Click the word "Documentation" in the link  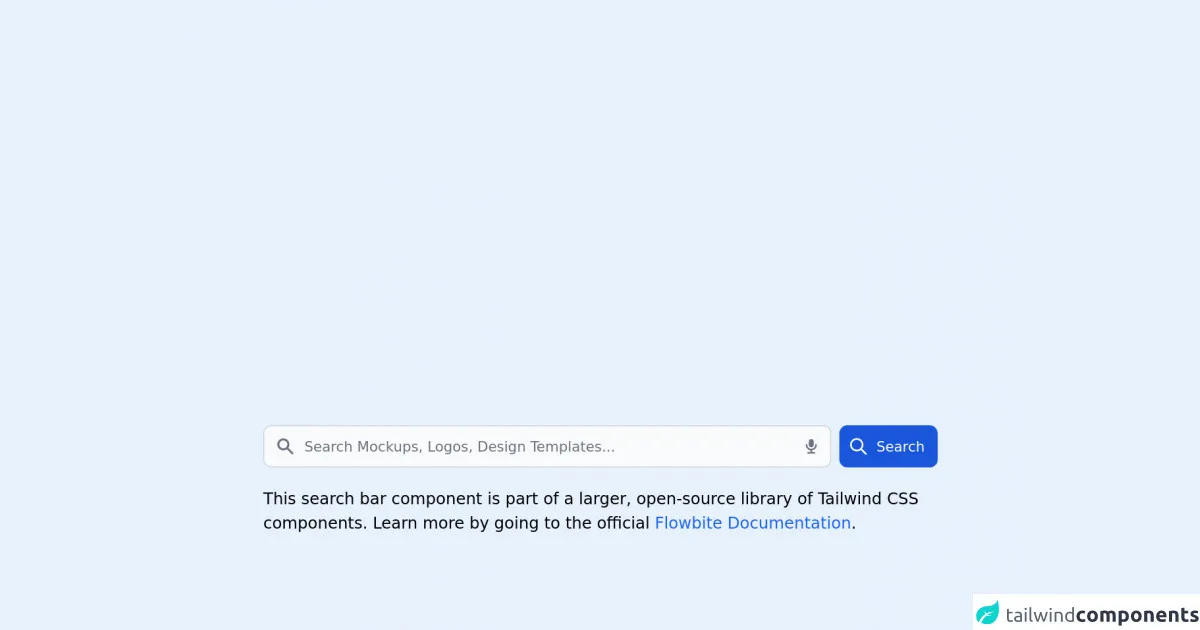[789, 523]
